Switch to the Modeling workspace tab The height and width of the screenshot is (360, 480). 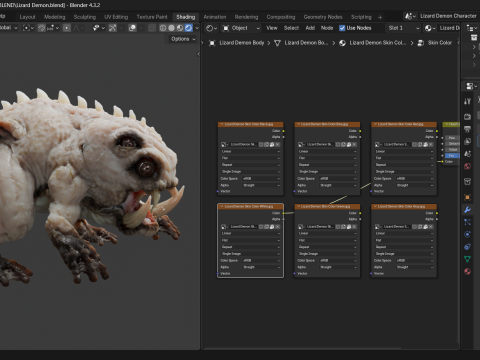tap(55, 17)
